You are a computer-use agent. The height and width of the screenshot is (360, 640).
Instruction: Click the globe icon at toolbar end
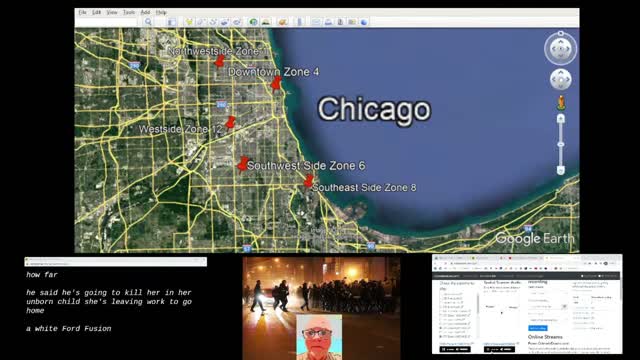click(364, 22)
